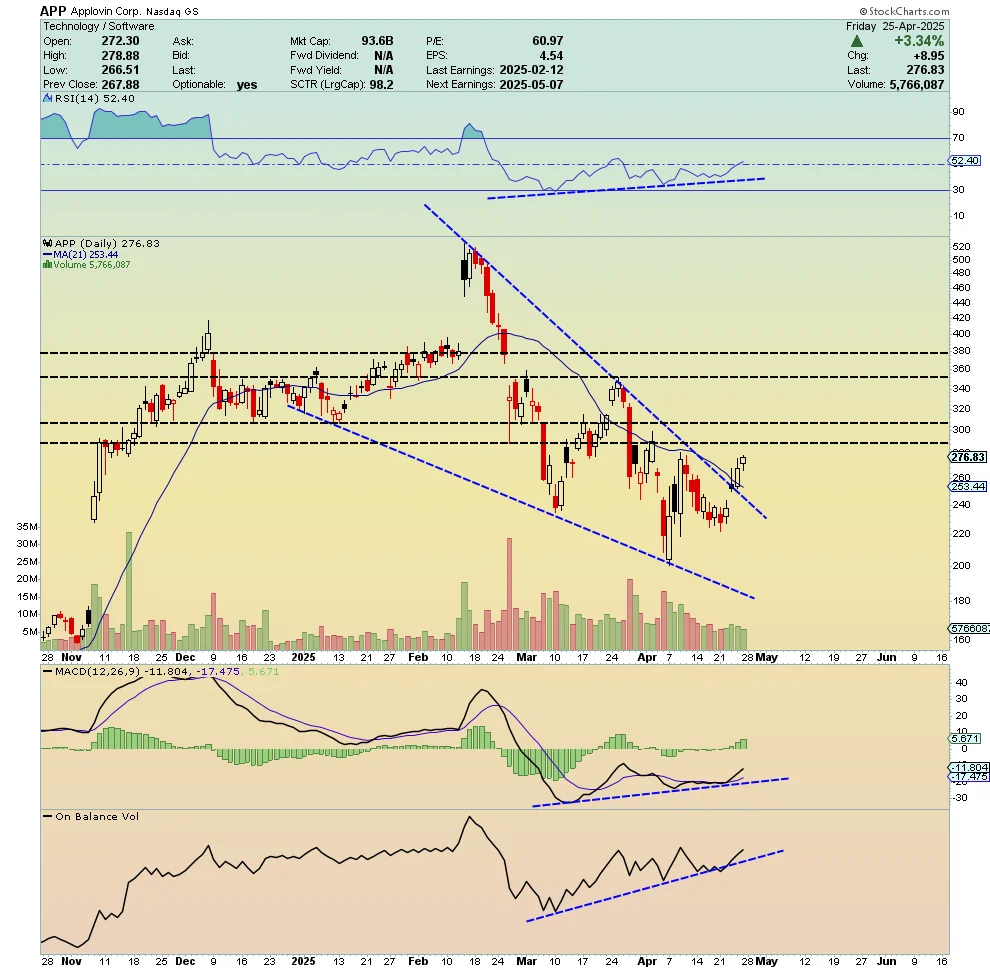Click the MA(21) 253.44 legend entry
The image size is (990, 970).
81,254
